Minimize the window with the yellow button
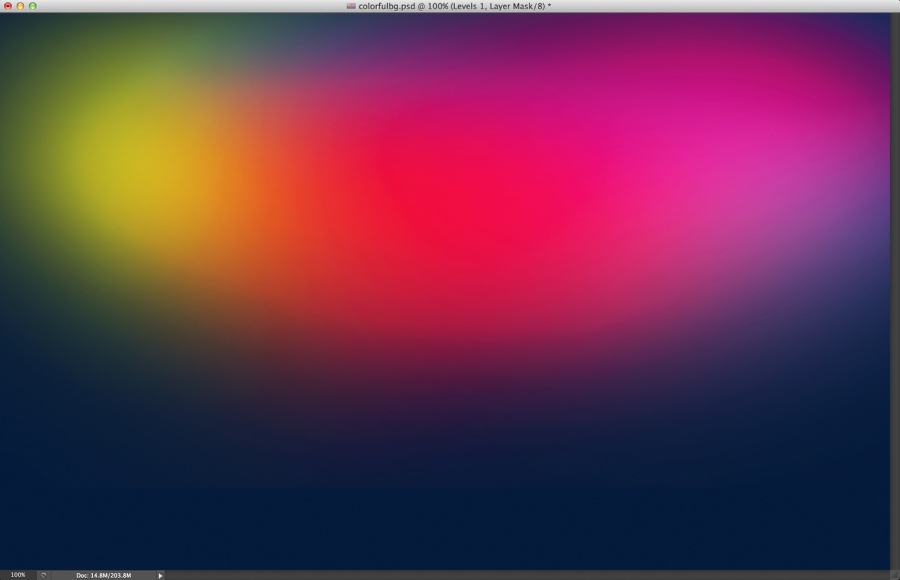Screen dimensions: 900x580 pos(20,6)
